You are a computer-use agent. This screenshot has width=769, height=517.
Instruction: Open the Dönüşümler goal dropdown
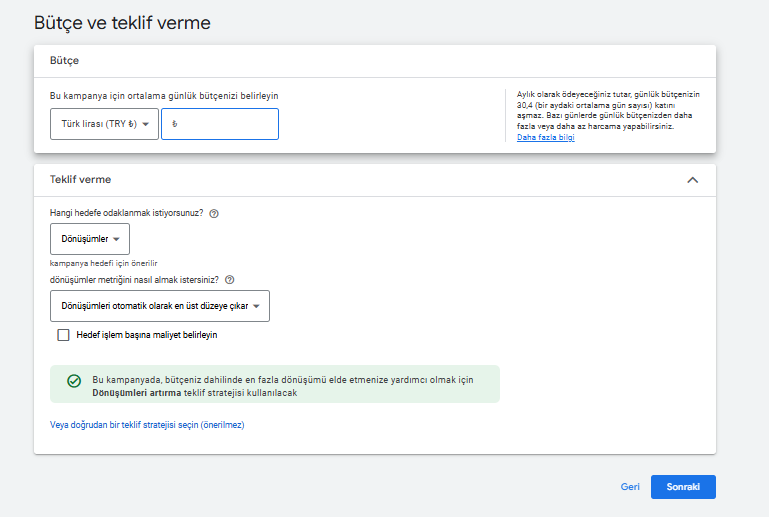pos(90,239)
